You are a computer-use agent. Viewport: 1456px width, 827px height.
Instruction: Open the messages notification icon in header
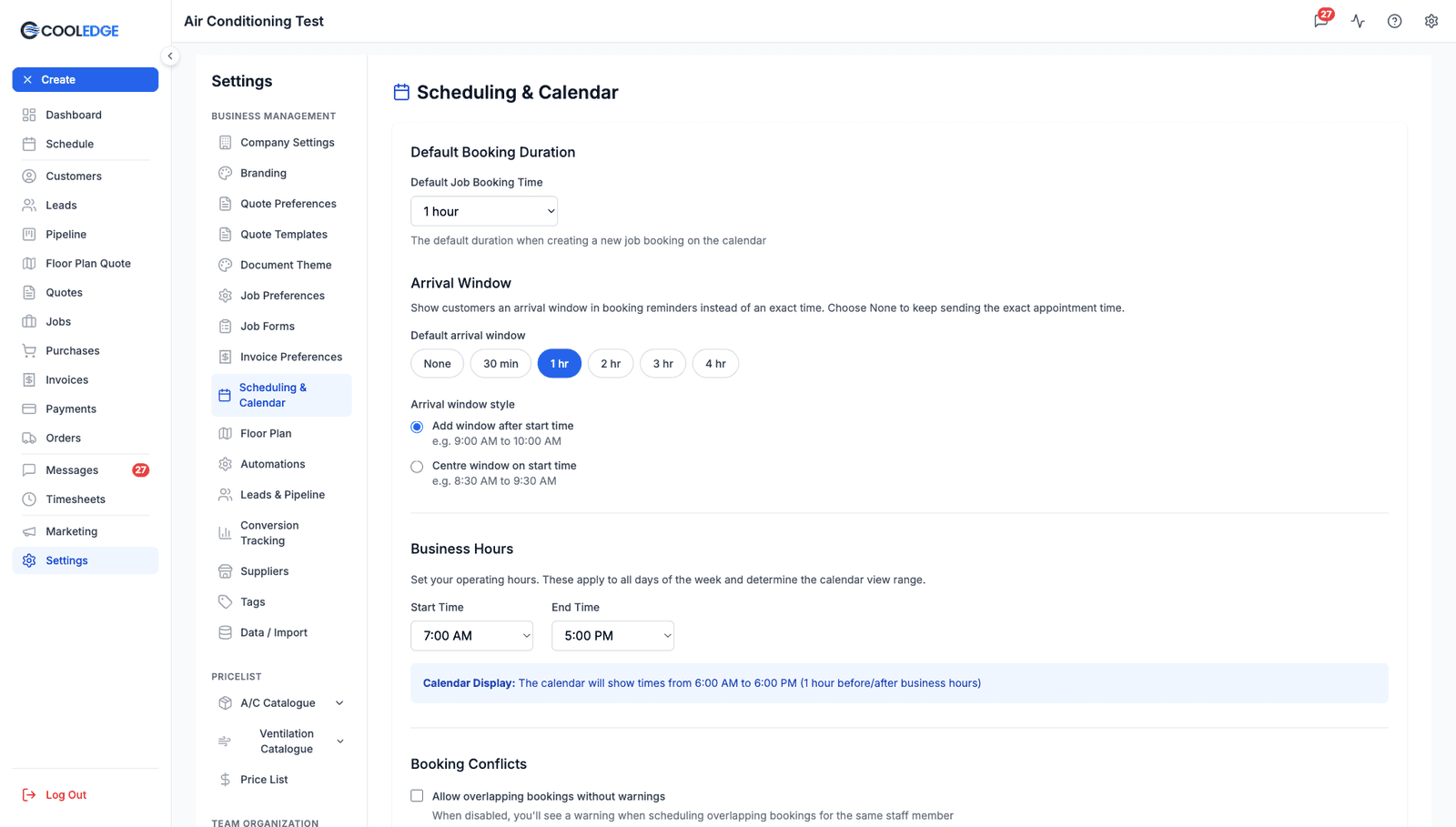[x=1321, y=20]
